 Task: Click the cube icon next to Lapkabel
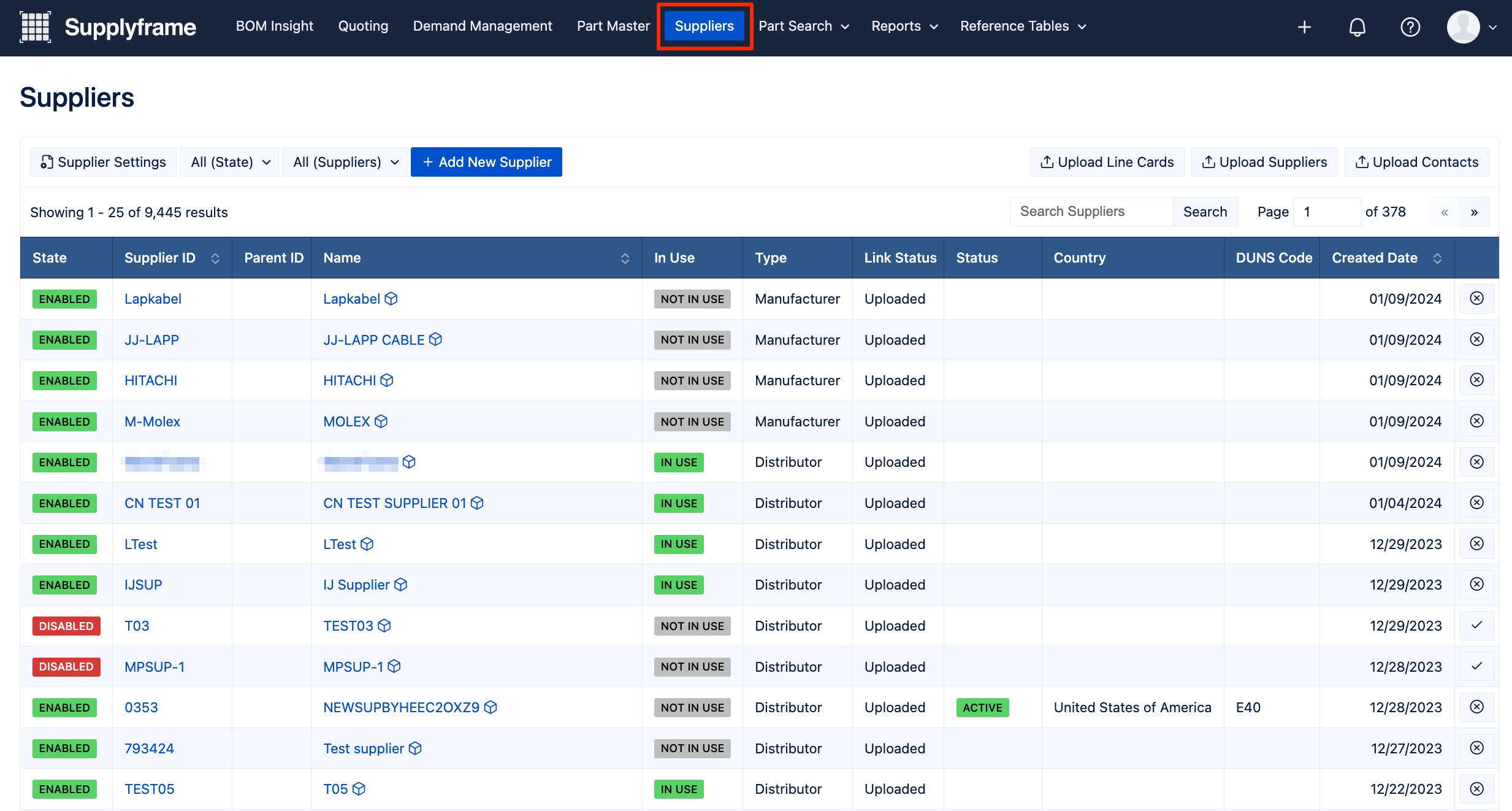coord(391,299)
